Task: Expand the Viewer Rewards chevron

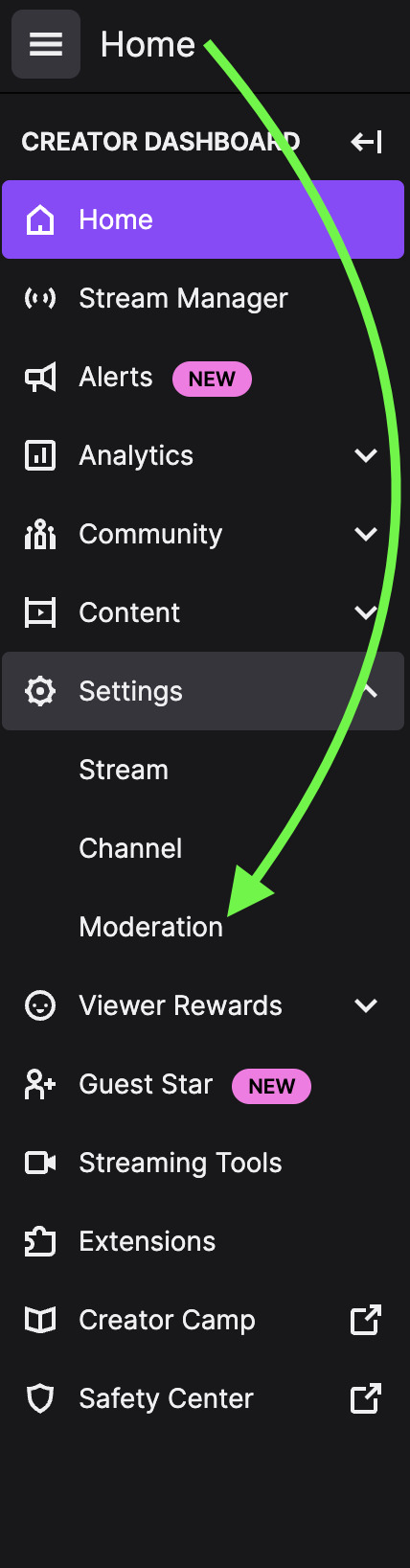Action: coord(366,1005)
